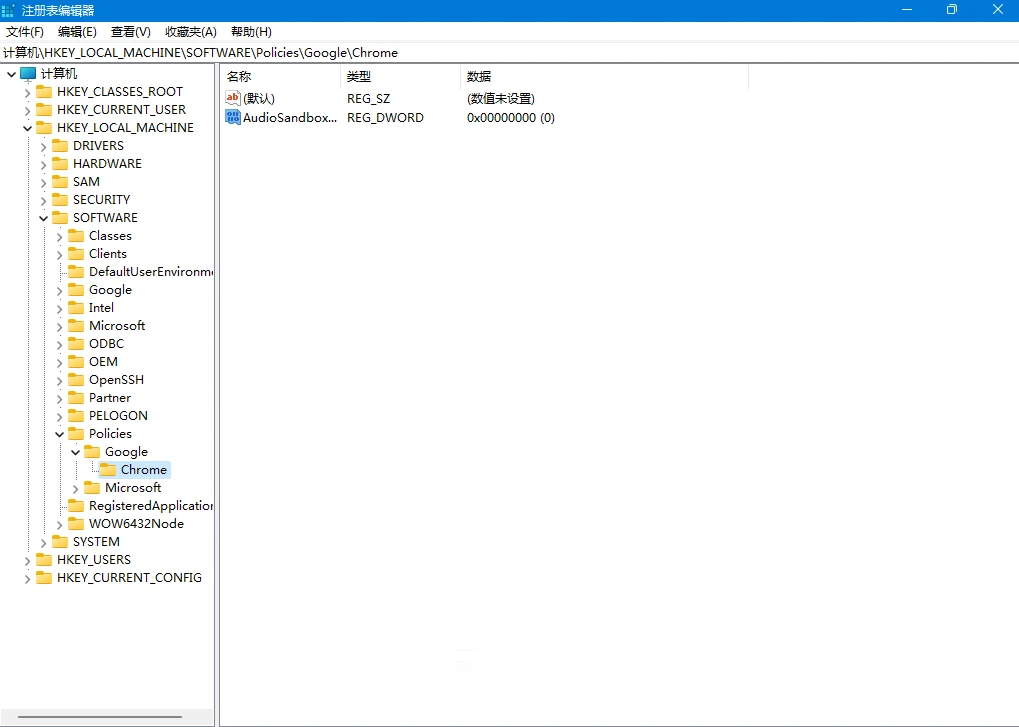This screenshot has width=1019, height=727.
Task: Select the HKEY_CURRENT_CONFIG key
Action: [x=129, y=578]
